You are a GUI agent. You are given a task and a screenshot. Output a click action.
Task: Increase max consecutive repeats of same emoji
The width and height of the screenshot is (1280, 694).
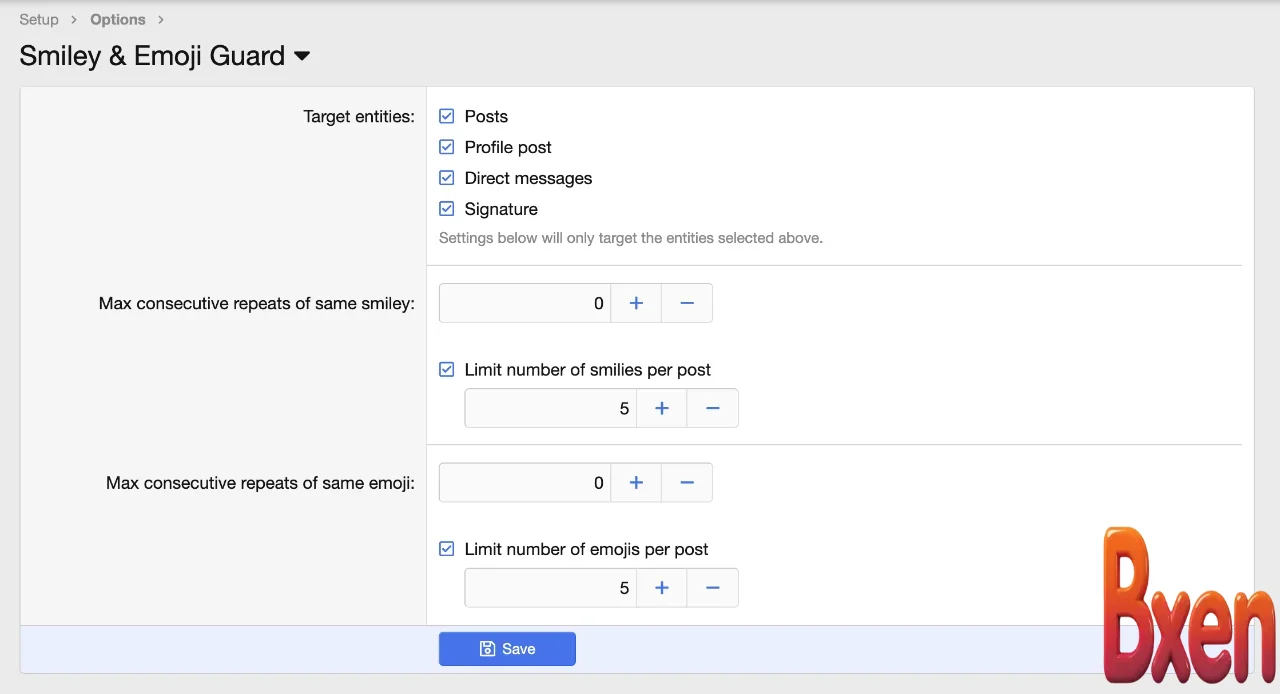[636, 483]
